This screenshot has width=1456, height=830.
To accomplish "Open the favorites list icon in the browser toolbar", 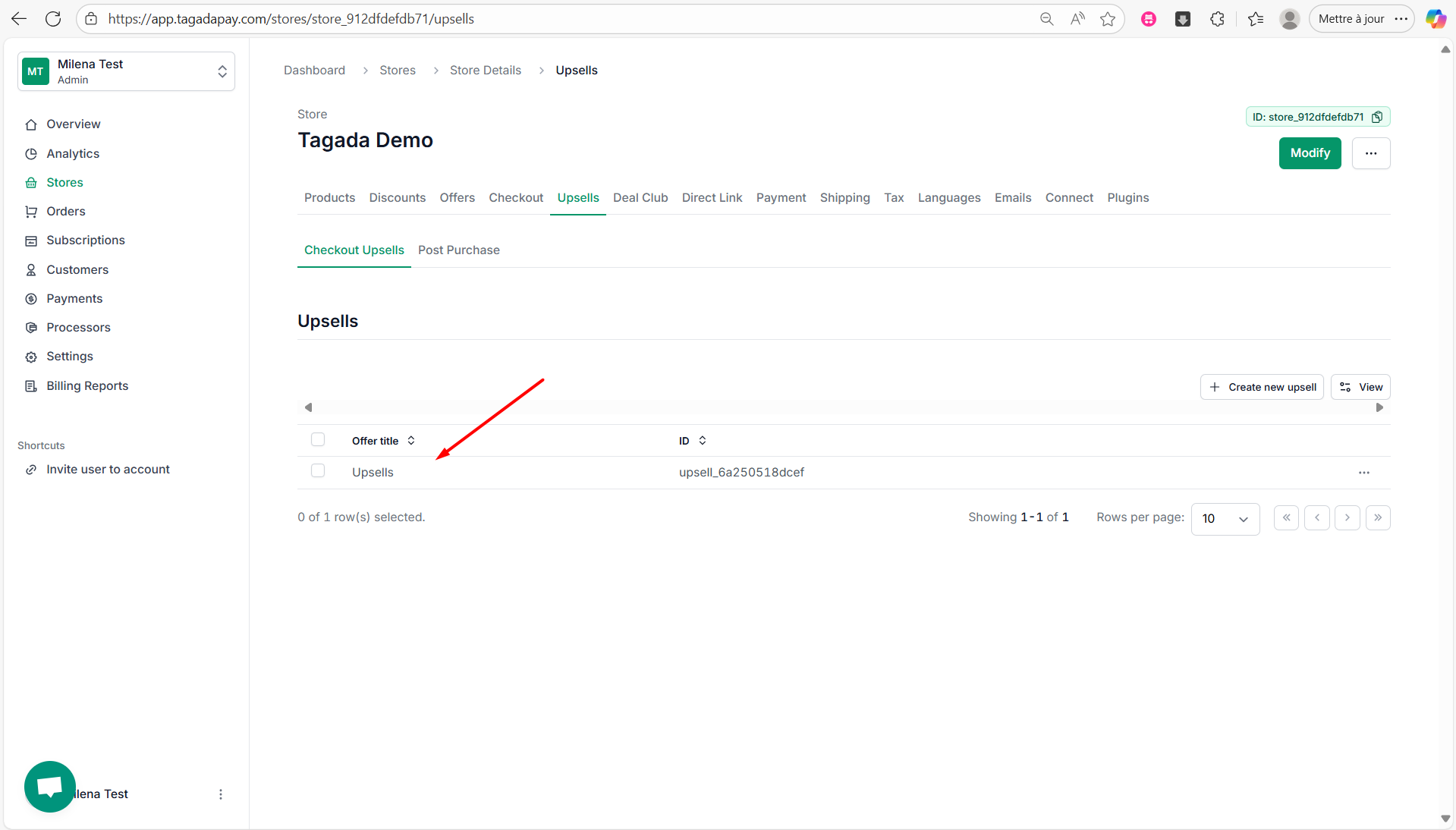I will [1256, 19].
